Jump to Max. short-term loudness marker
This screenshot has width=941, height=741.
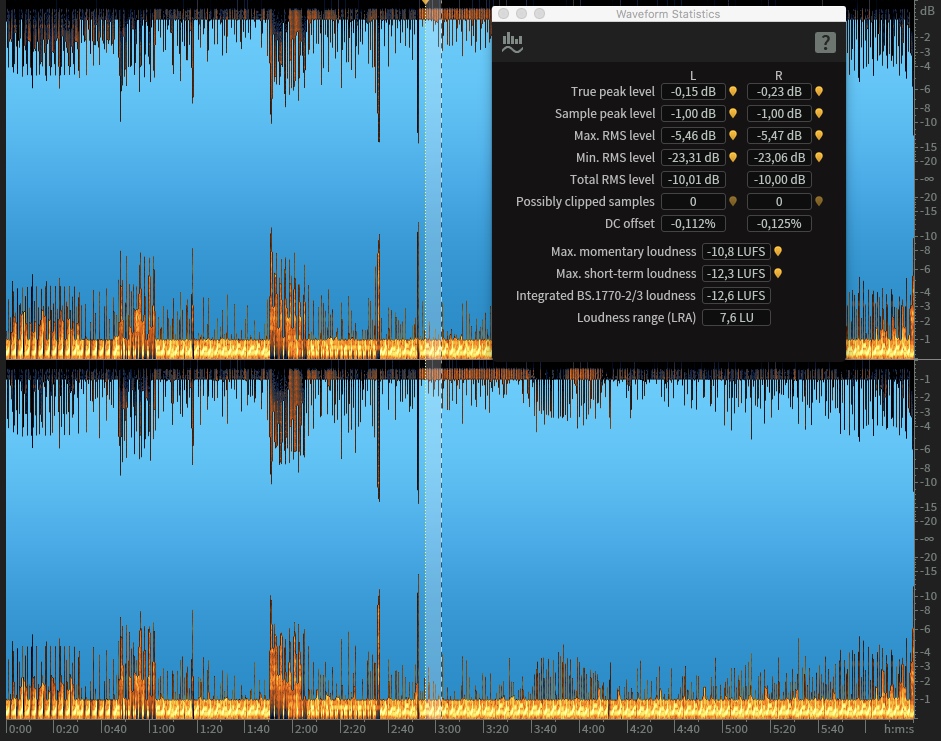778,274
